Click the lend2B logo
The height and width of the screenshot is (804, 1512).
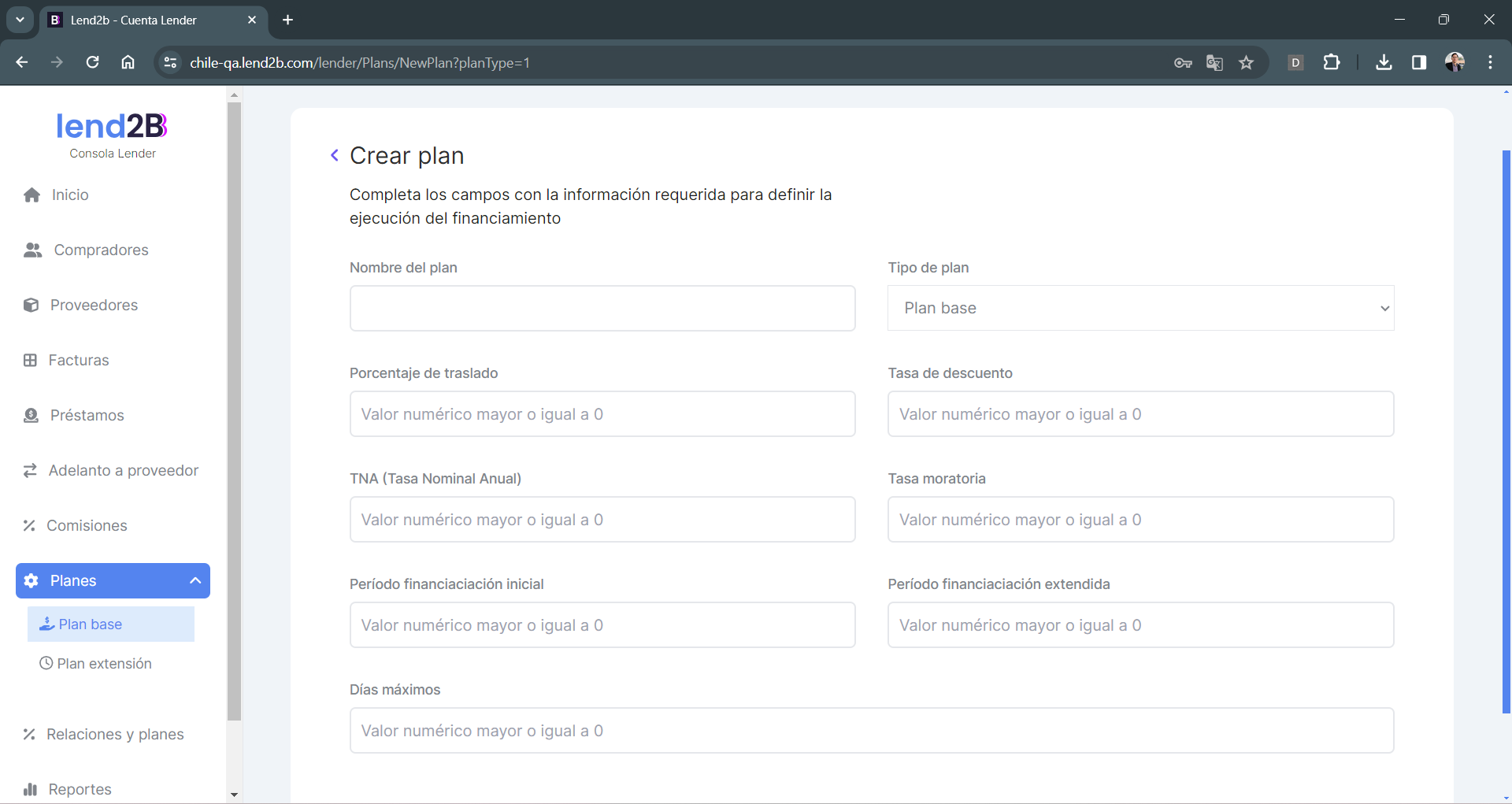[x=112, y=126]
